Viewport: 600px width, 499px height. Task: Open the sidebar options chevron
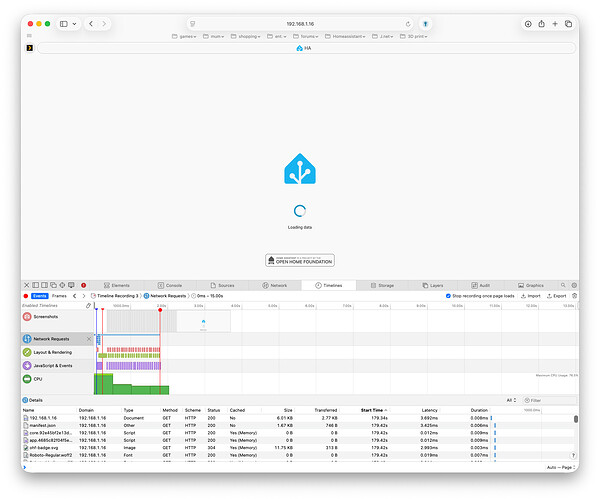[x=74, y=24]
